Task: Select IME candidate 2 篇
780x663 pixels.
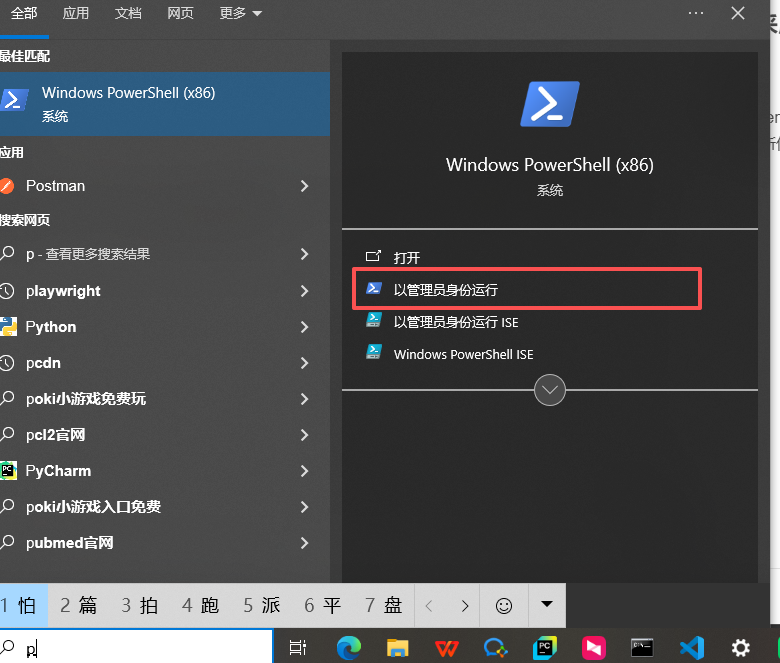Action: tap(78, 605)
